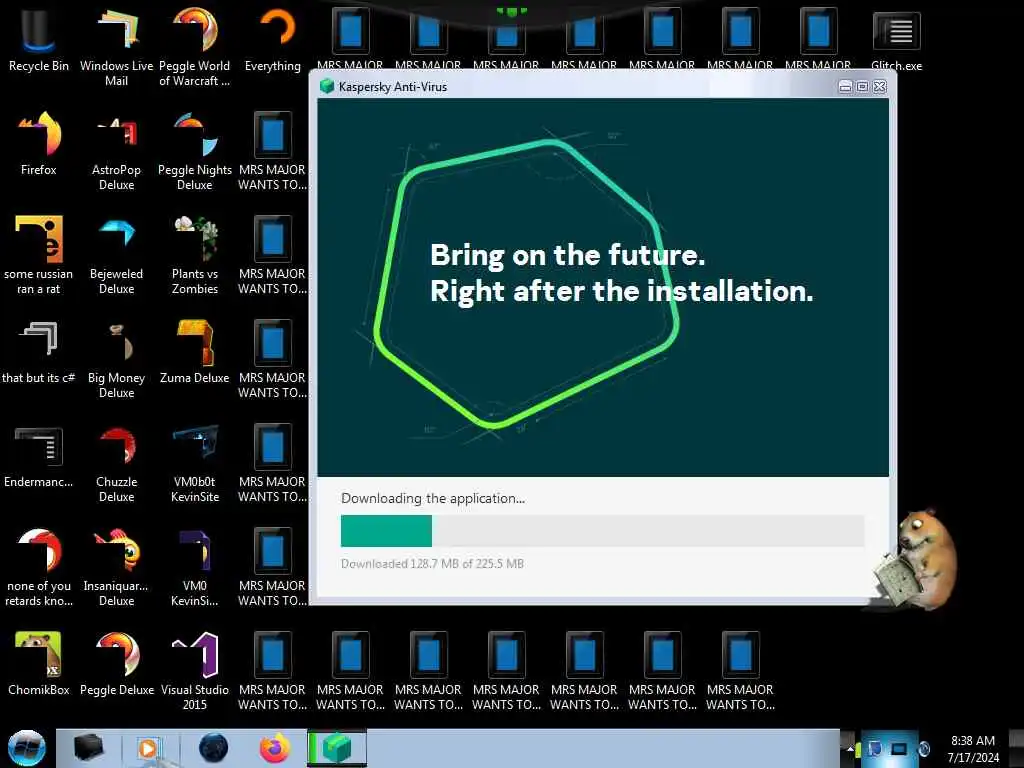
Task: Open the Big Money Deluxe shortcut
Action: (116, 359)
